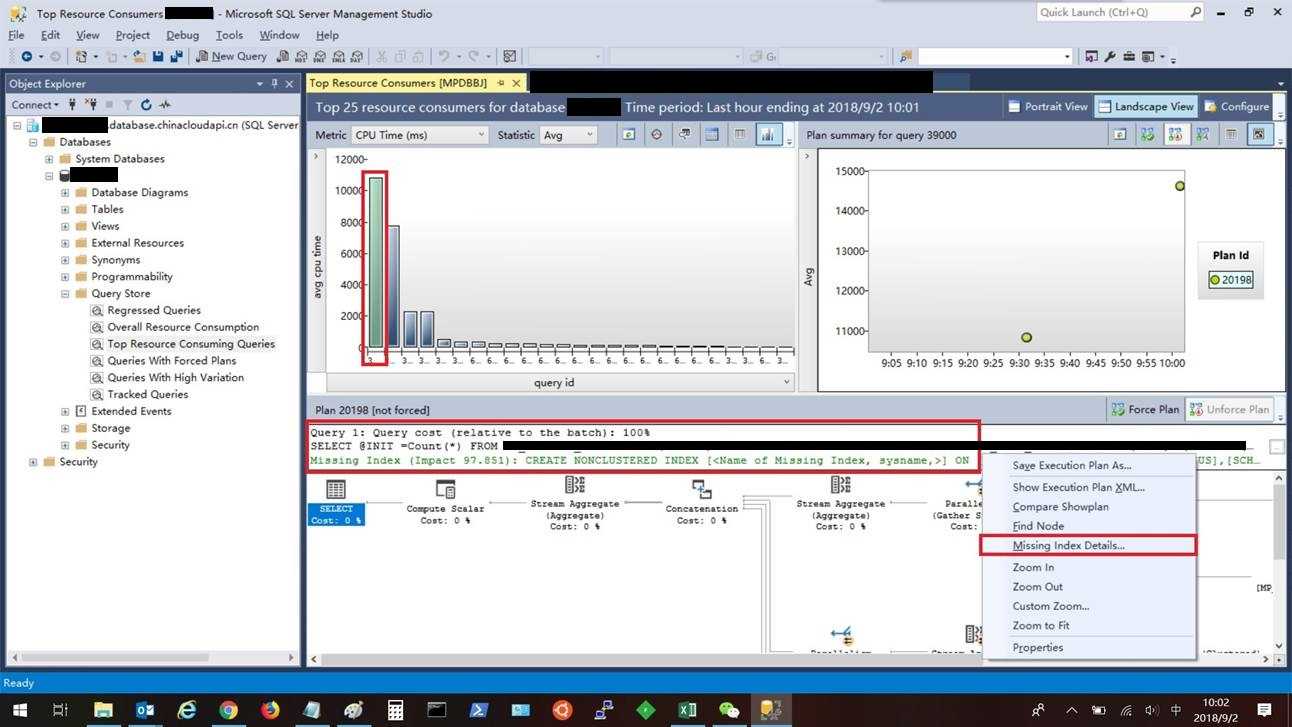Click the single Save disk icon

click(x=158, y=56)
